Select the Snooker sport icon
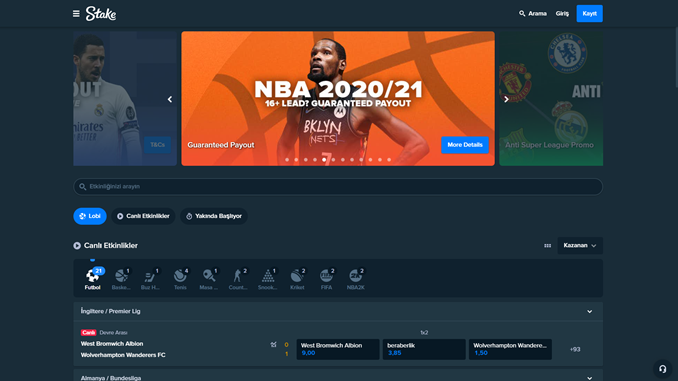Viewport: 678px width, 381px height. [x=268, y=279]
